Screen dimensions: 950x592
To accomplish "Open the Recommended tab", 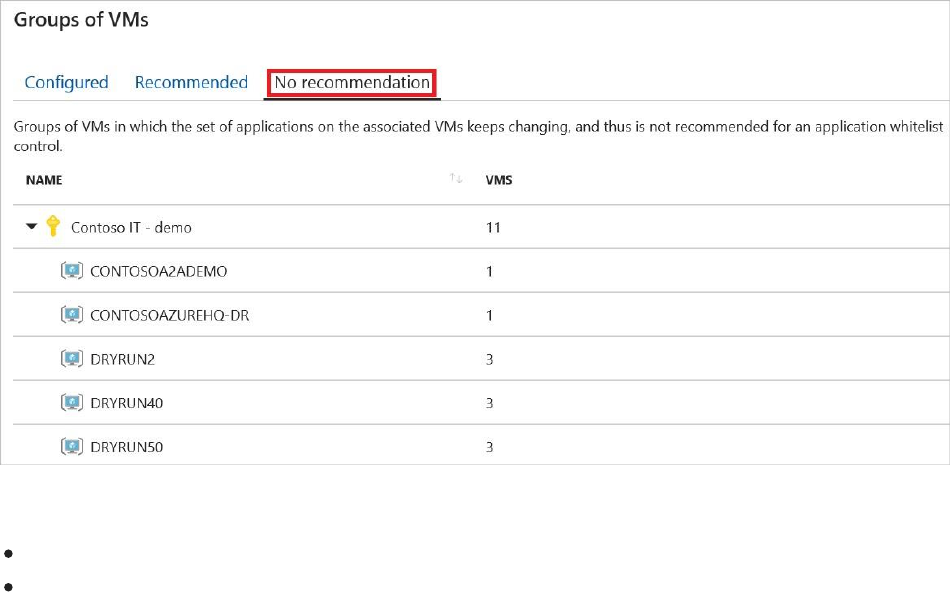I will pyautogui.click(x=191, y=82).
